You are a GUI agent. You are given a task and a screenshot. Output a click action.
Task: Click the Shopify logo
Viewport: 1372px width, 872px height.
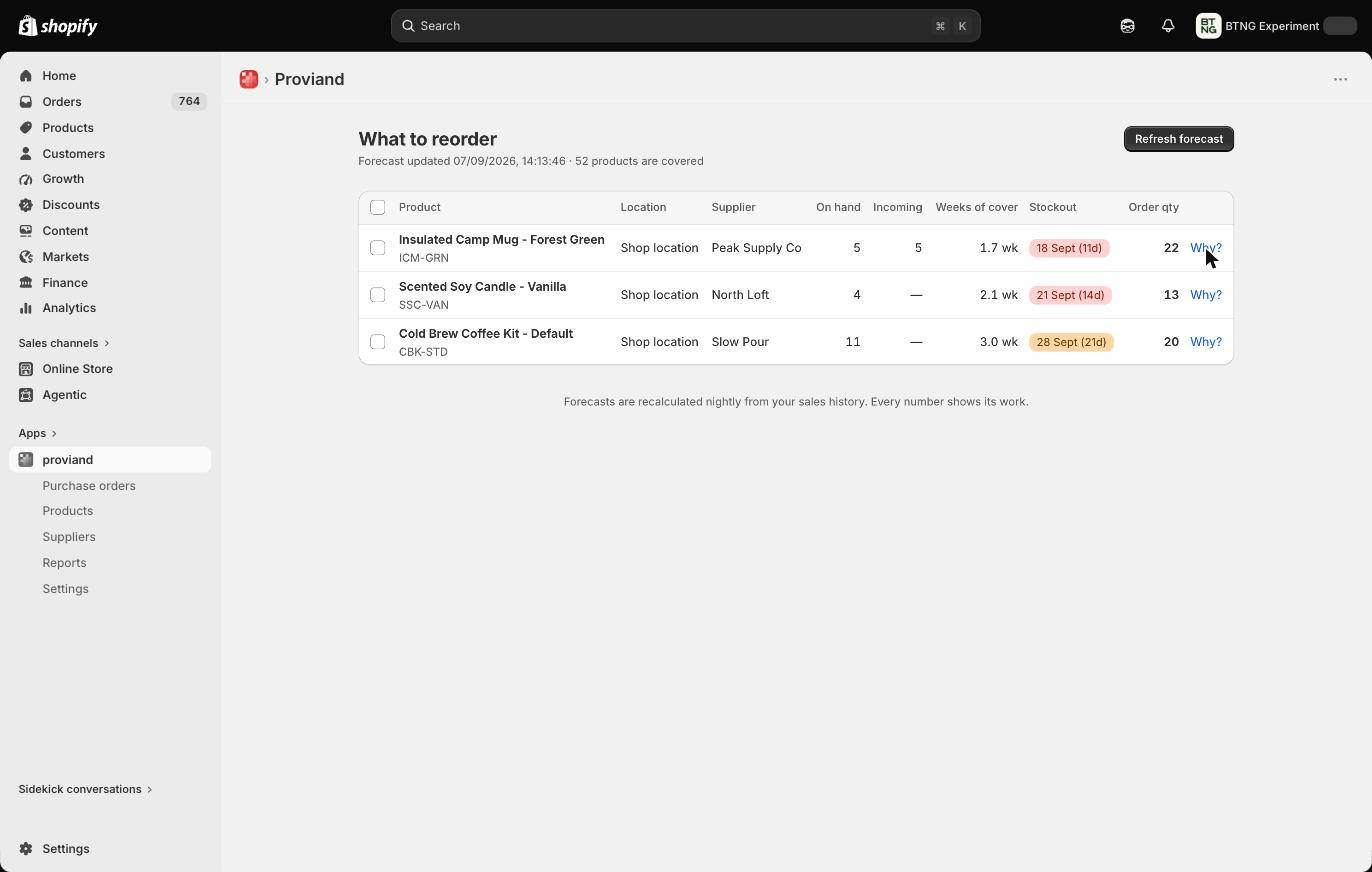tap(58, 26)
